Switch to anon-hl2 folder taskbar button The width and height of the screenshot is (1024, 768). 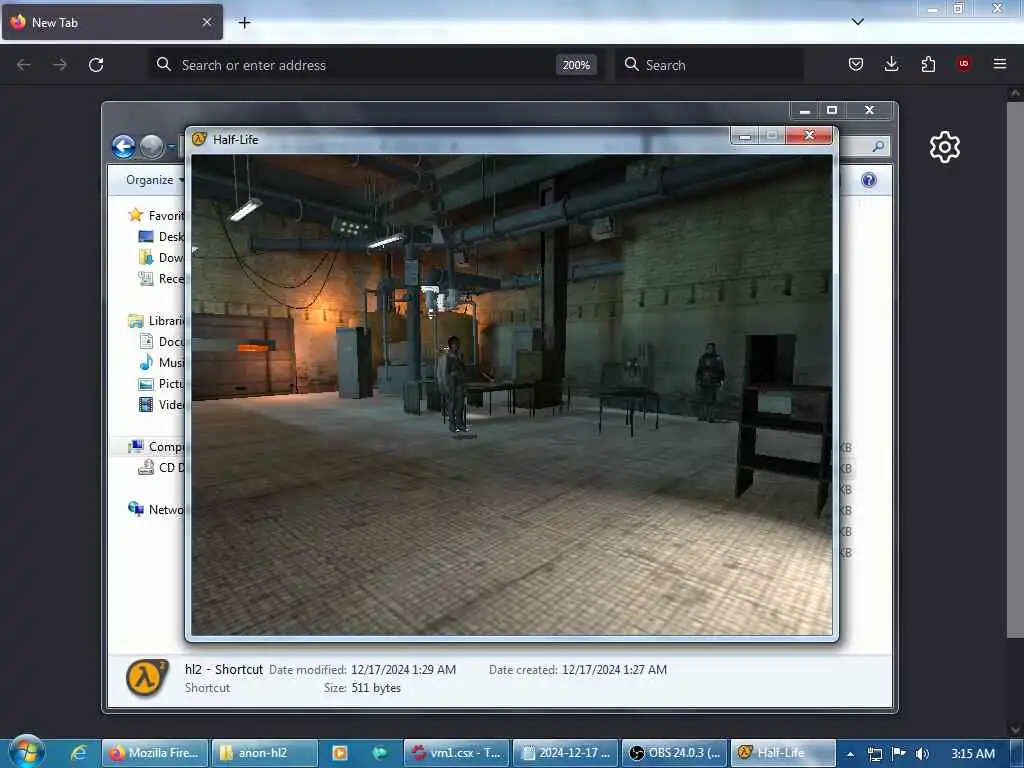(x=265, y=753)
